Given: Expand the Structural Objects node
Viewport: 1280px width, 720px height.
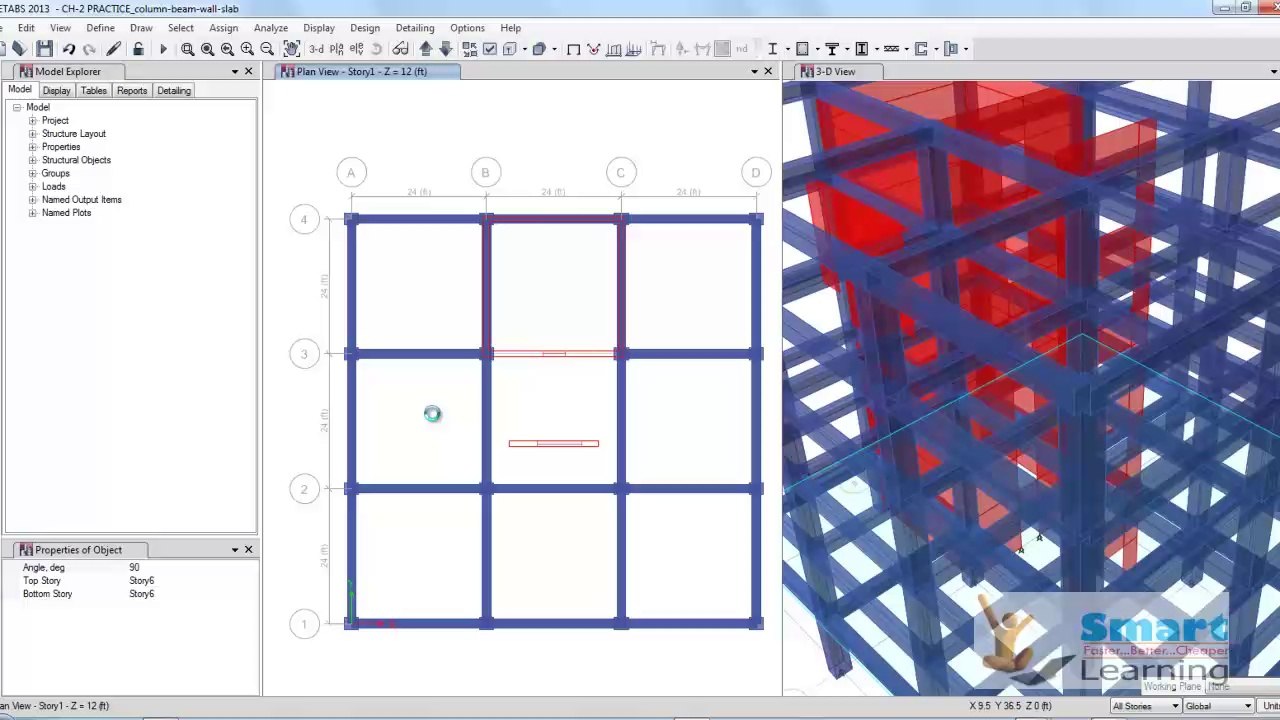Looking at the screenshot, I should click(32, 160).
